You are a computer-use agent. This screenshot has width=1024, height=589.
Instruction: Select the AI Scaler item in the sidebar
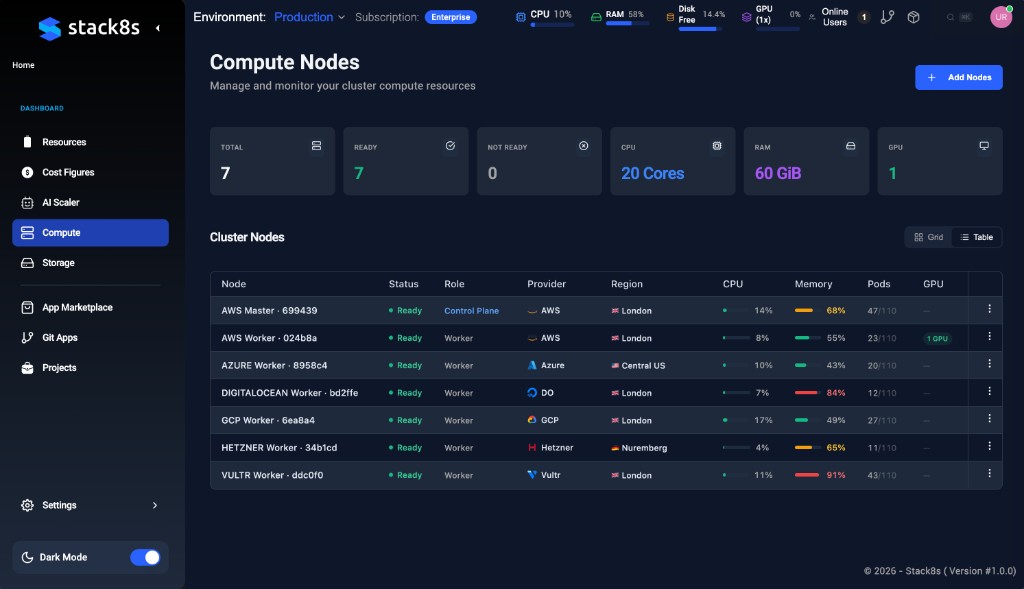pos(62,202)
